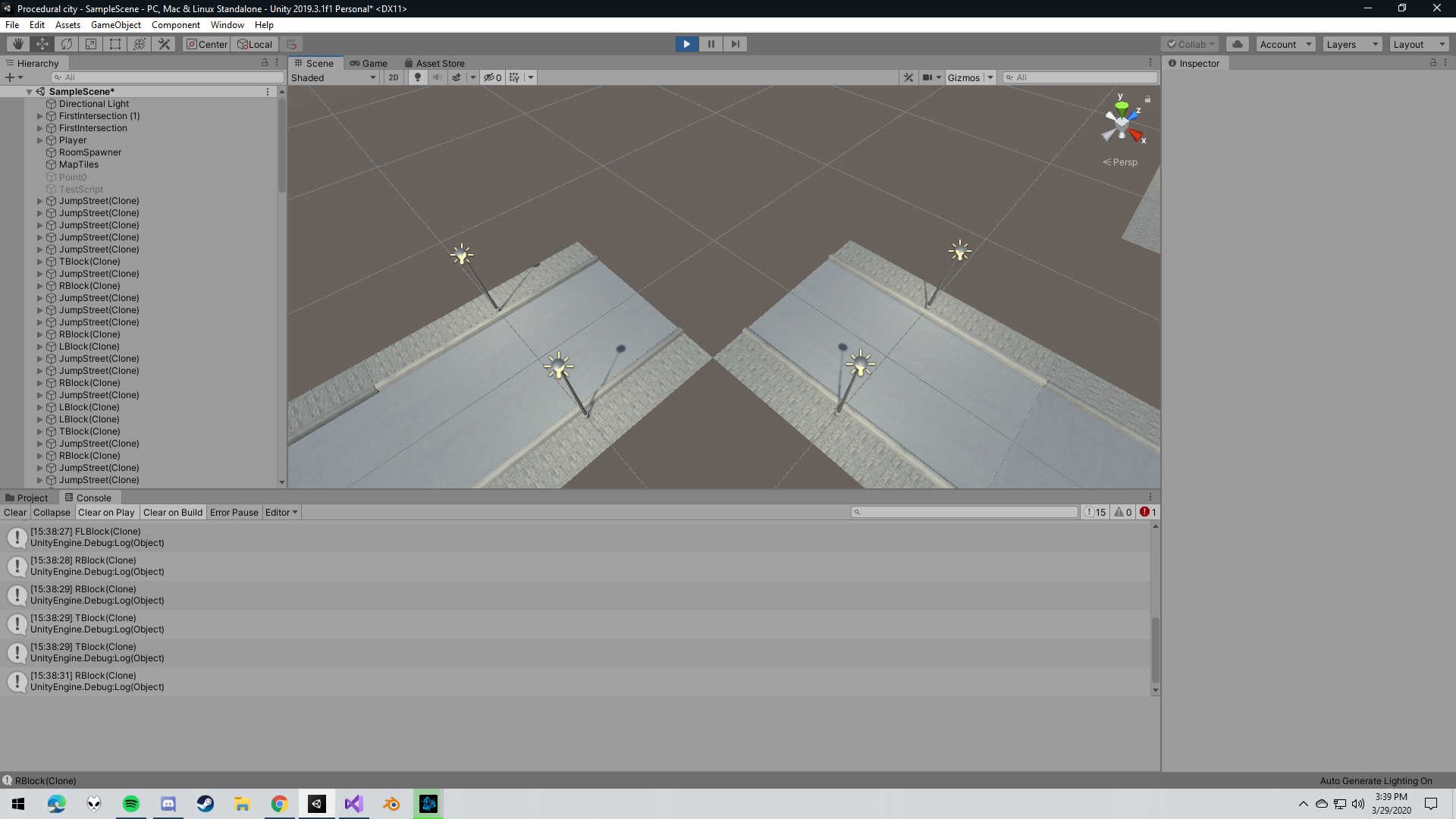Select the Hand tool

[18, 44]
